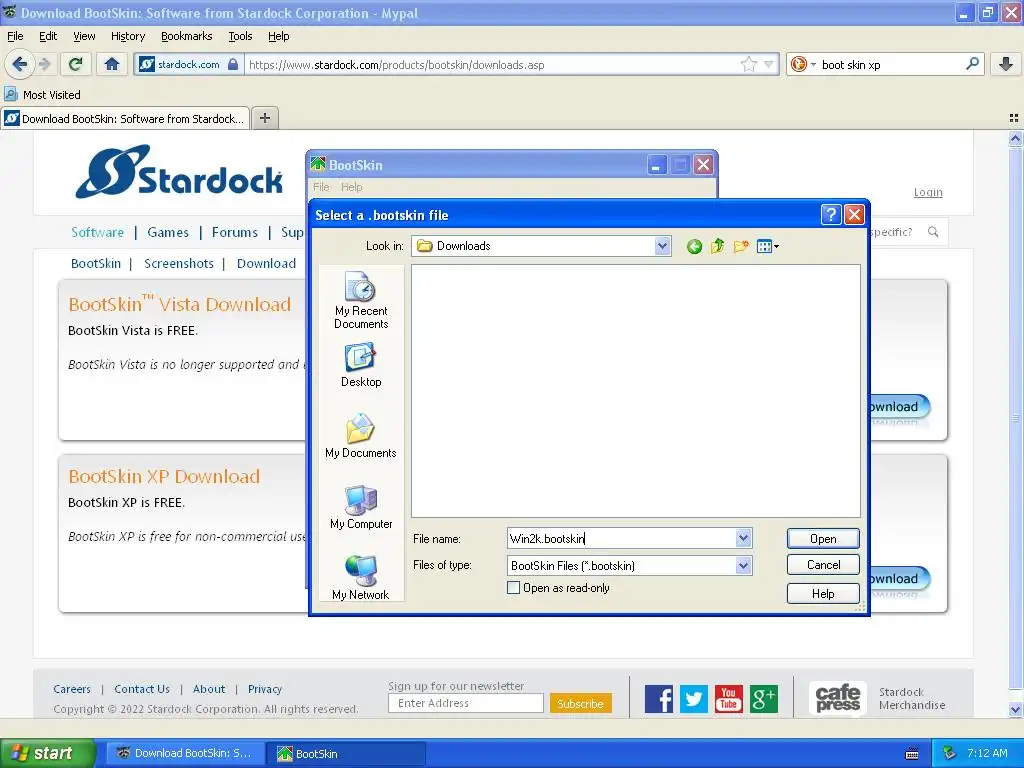The image size is (1024, 768).
Task: Open the Games link on Stardock
Action: pos(168,232)
